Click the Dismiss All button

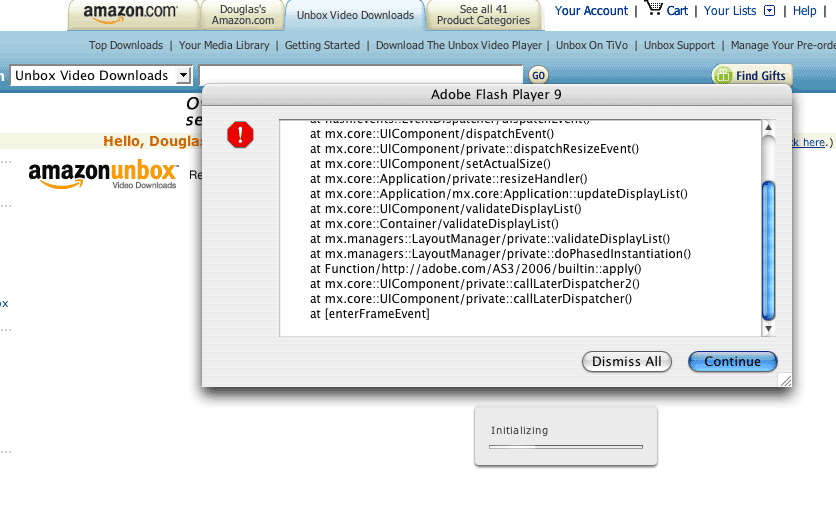[x=626, y=361]
